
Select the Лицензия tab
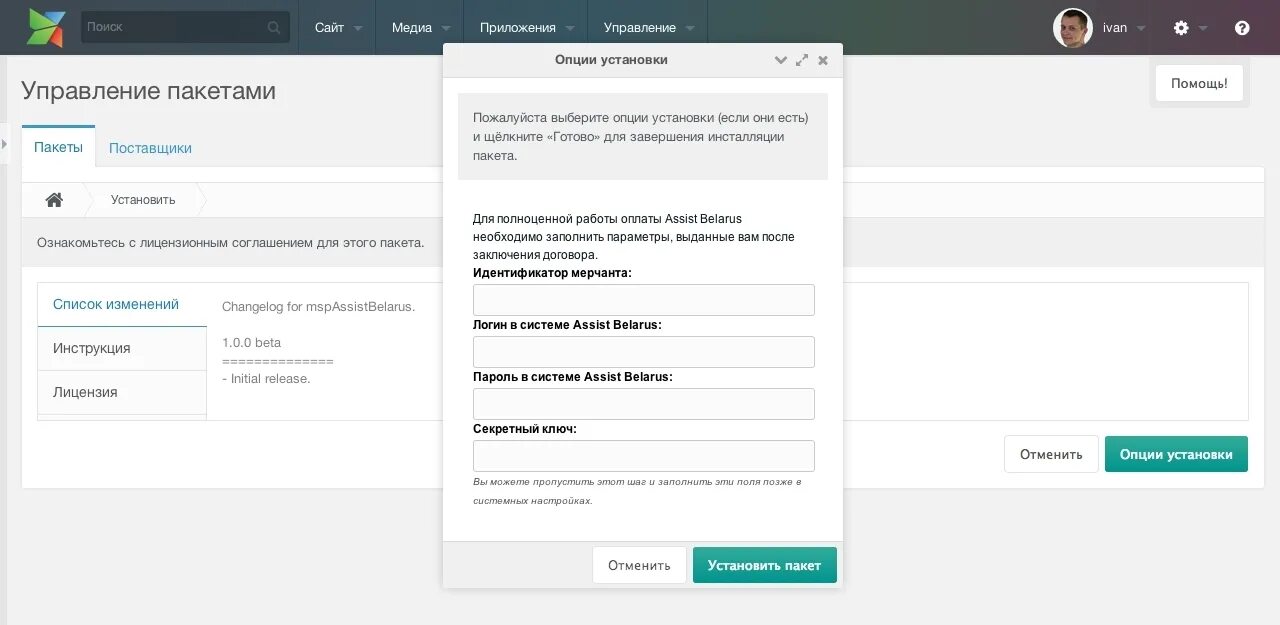pyautogui.click(x=121, y=392)
